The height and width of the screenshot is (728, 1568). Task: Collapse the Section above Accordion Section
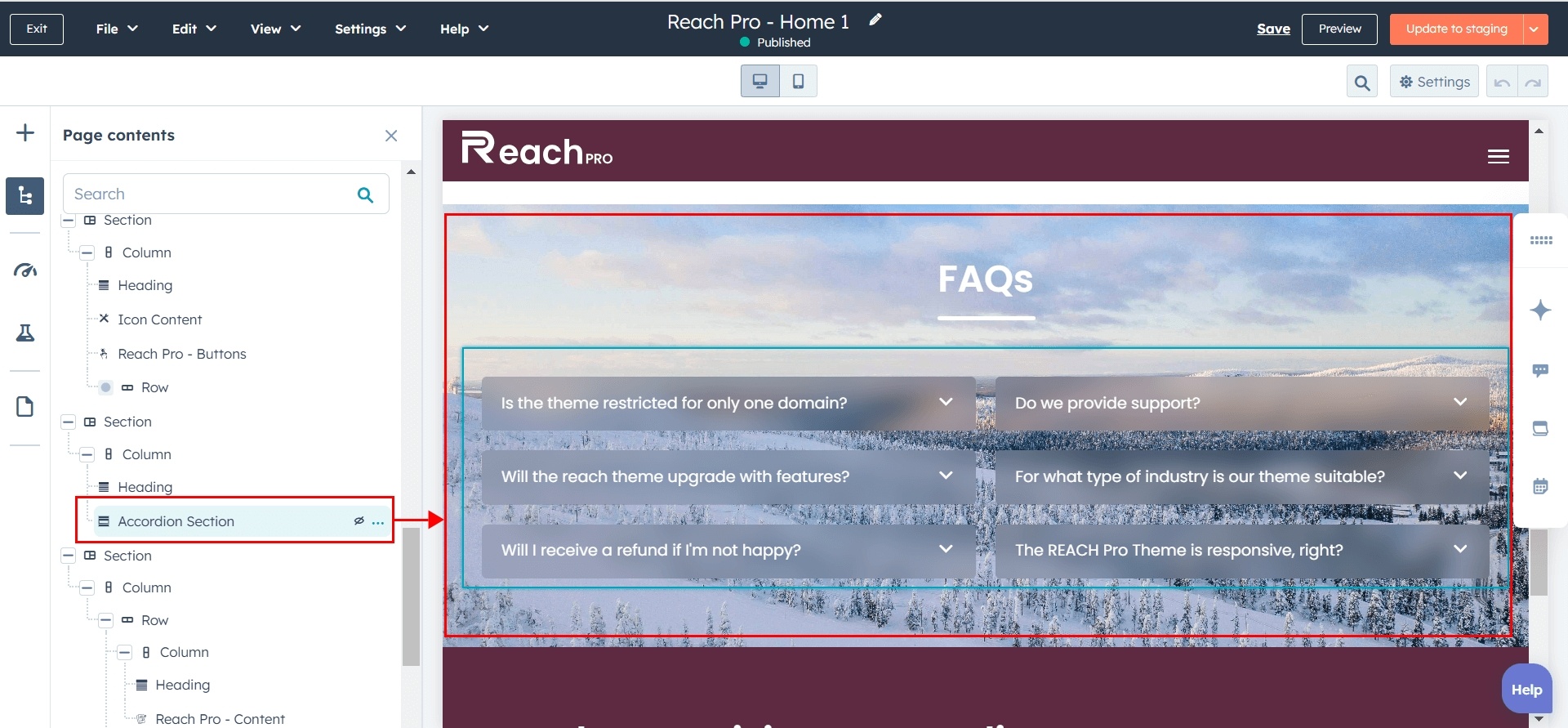point(69,422)
